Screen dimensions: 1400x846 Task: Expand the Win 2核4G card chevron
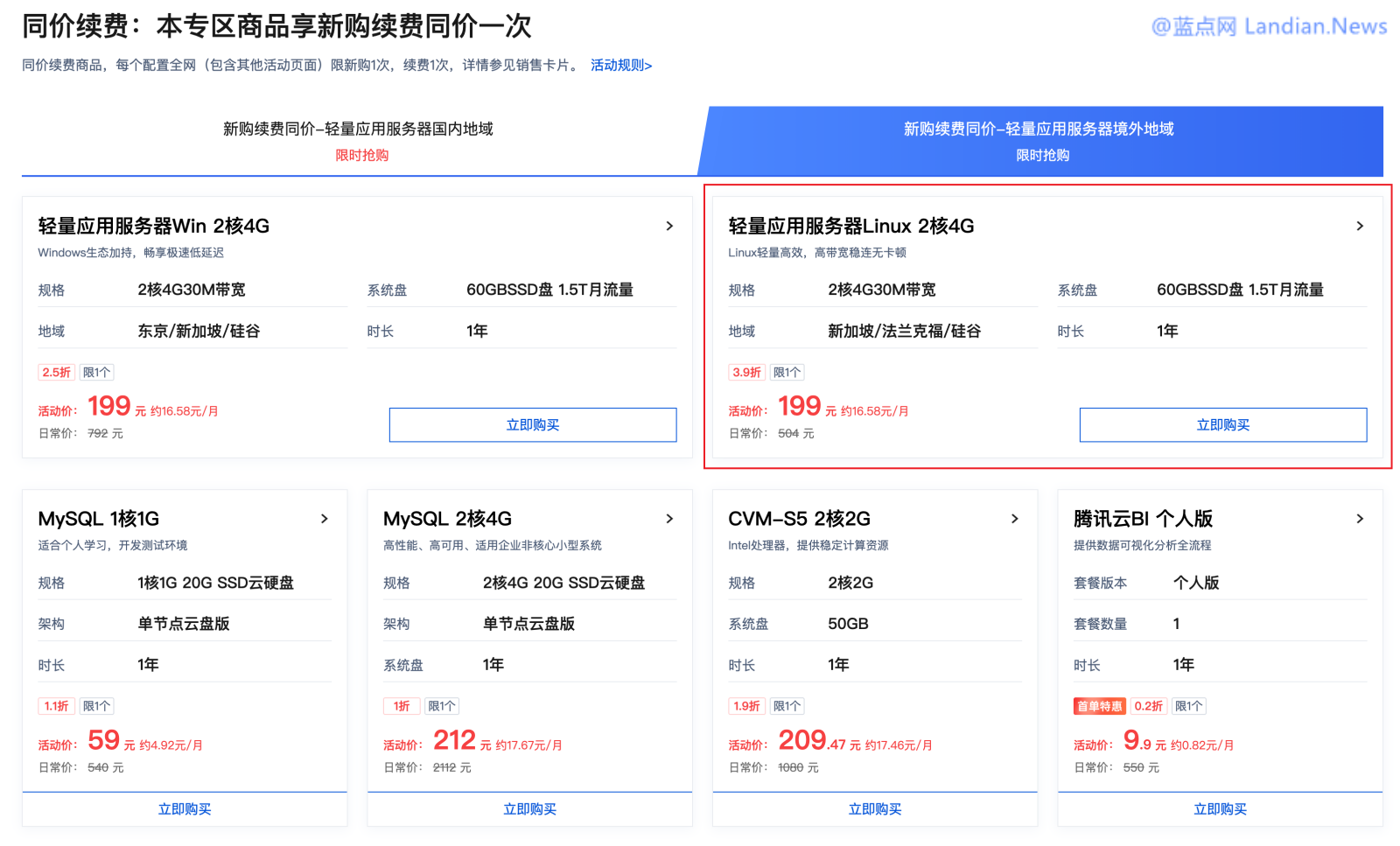tap(669, 226)
